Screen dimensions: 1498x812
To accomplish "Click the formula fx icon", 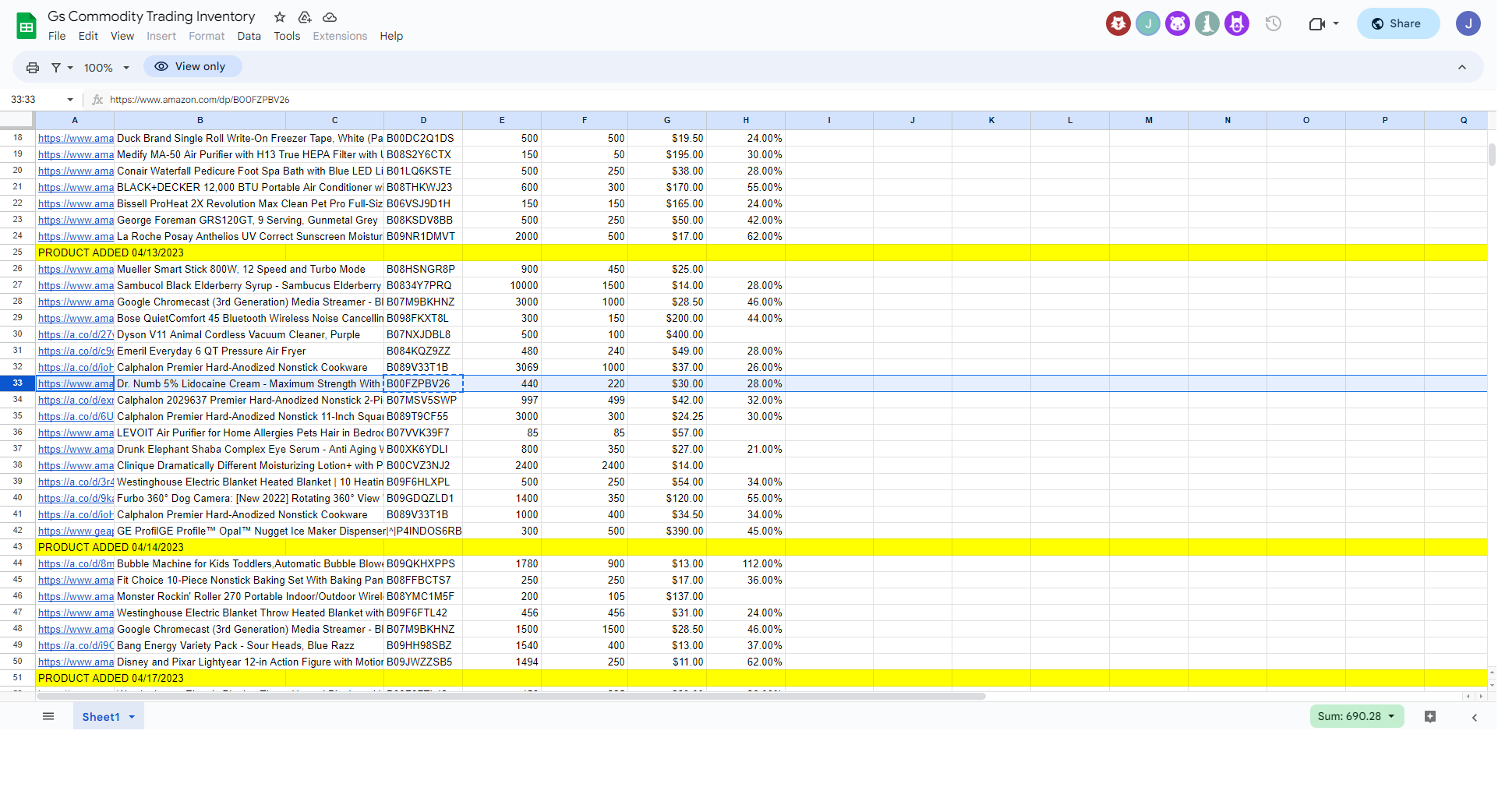I will pos(97,100).
